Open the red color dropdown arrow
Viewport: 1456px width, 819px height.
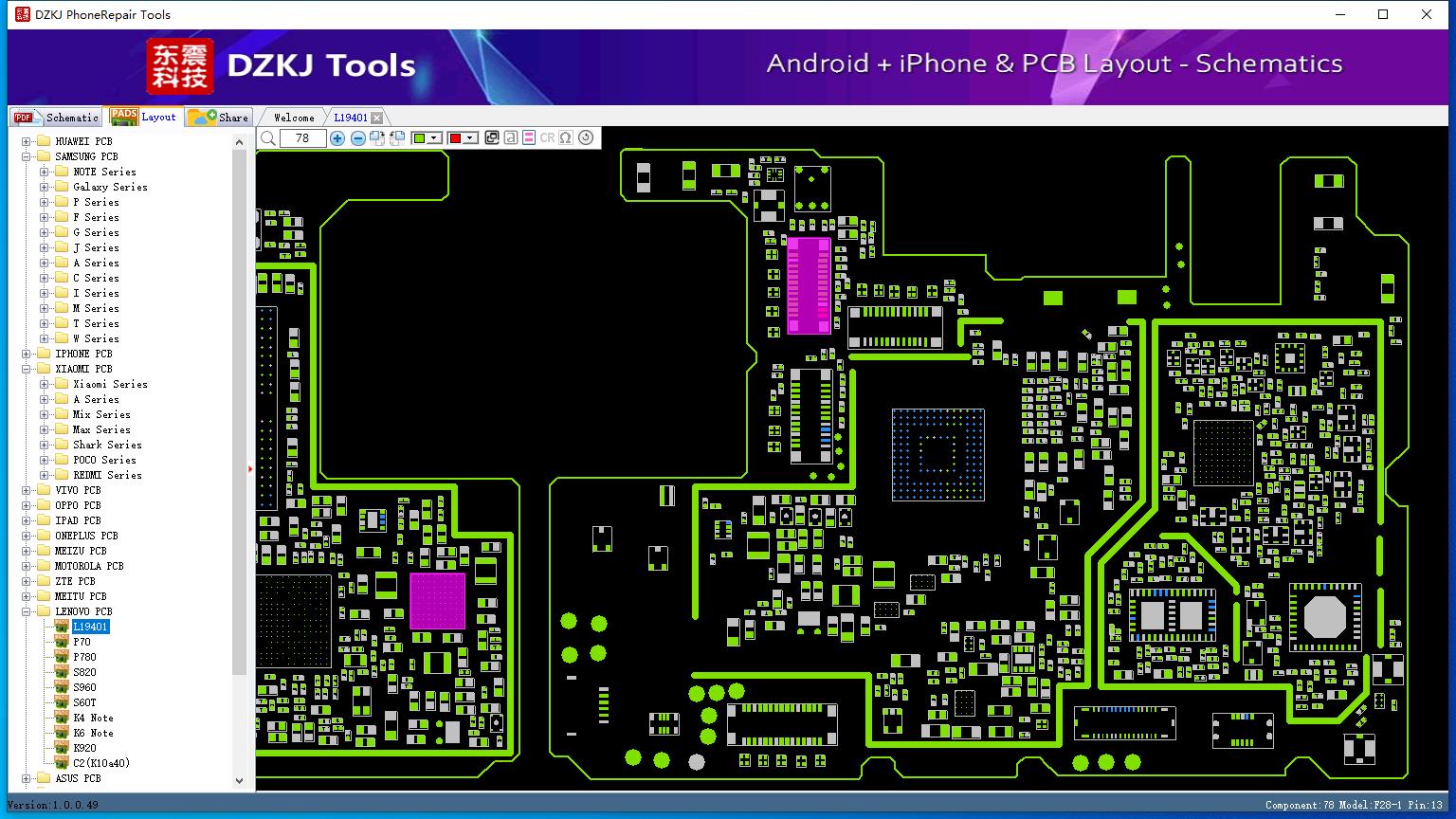point(470,138)
